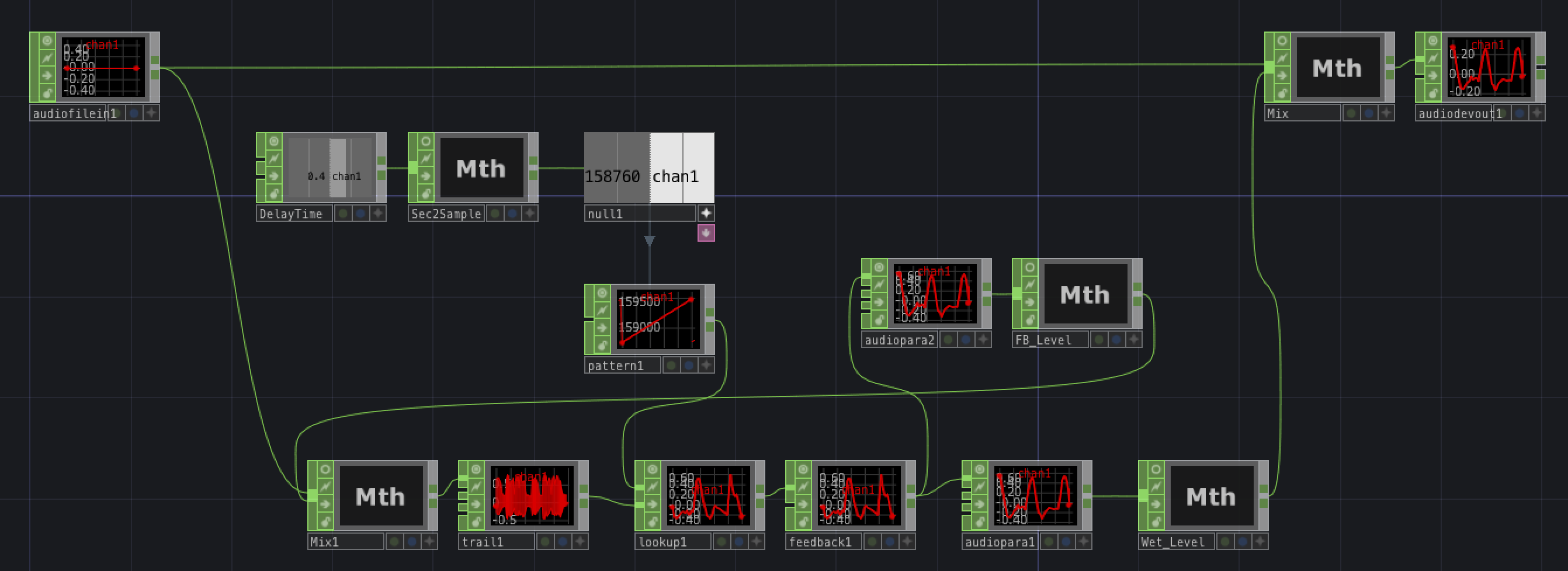The width and height of the screenshot is (1568, 571).
Task: Toggle the green dot flag under Sec2Sample
Action: (x=495, y=214)
